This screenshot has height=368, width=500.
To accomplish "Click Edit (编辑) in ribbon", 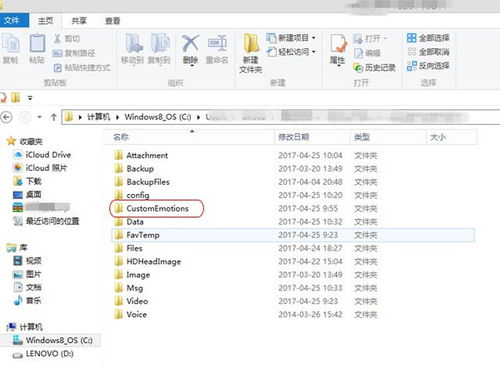I will pos(367,53).
